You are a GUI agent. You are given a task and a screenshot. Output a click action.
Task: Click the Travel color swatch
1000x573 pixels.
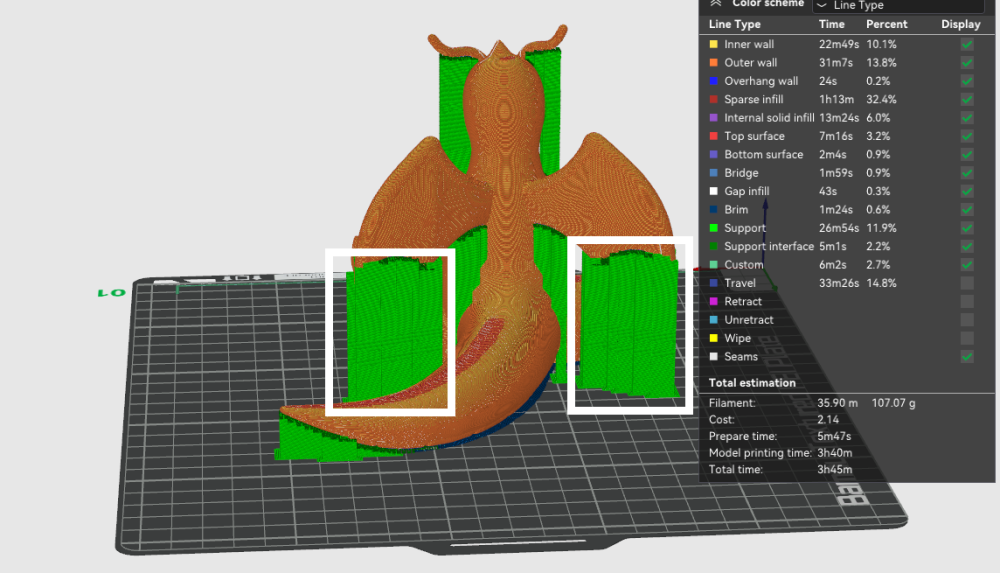[714, 283]
